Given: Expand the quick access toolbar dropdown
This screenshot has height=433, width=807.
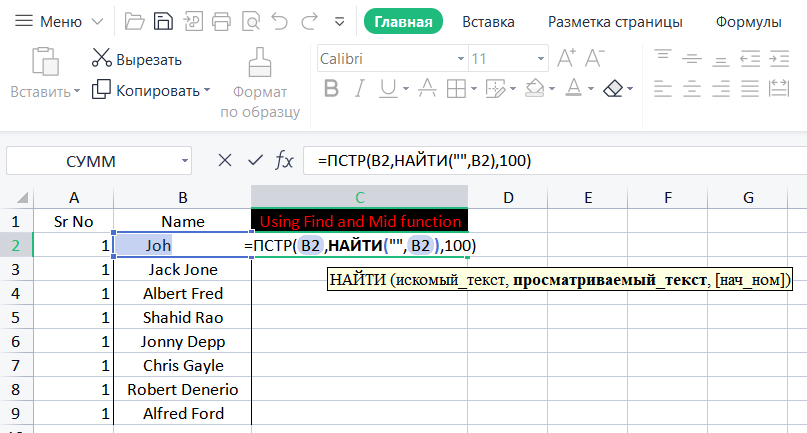Looking at the screenshot, I should coord(339,22).
